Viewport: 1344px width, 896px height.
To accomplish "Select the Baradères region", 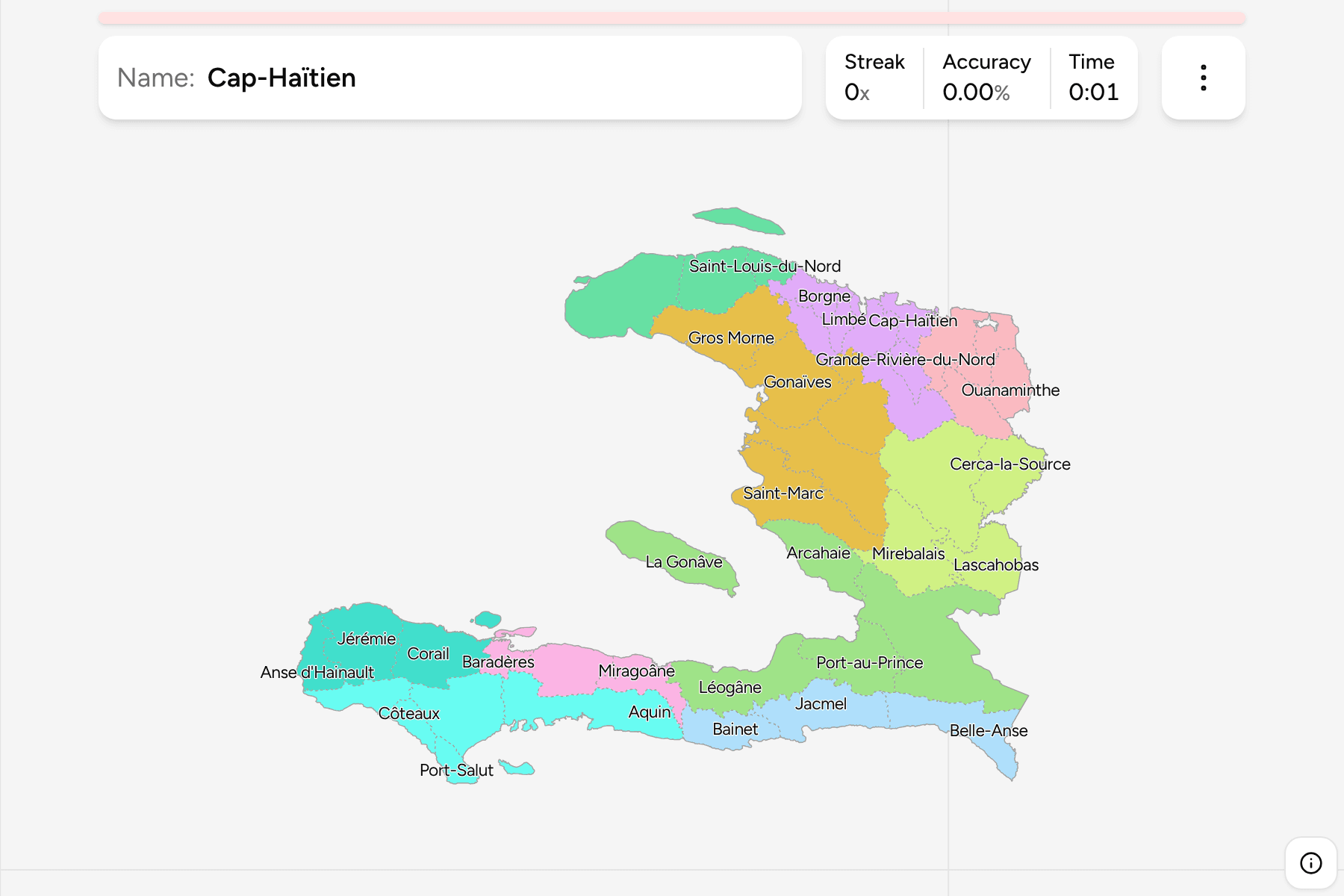I will pos(498,662).
